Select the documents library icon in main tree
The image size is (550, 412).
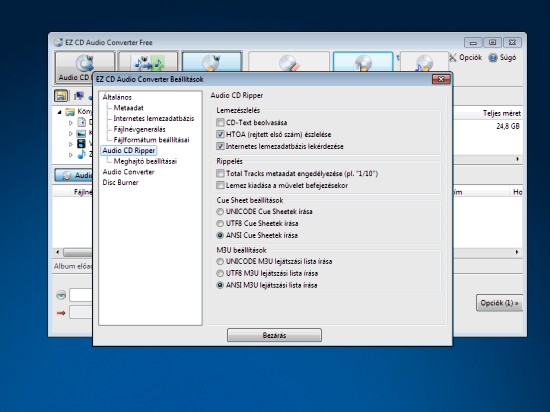tap(81, 122)
